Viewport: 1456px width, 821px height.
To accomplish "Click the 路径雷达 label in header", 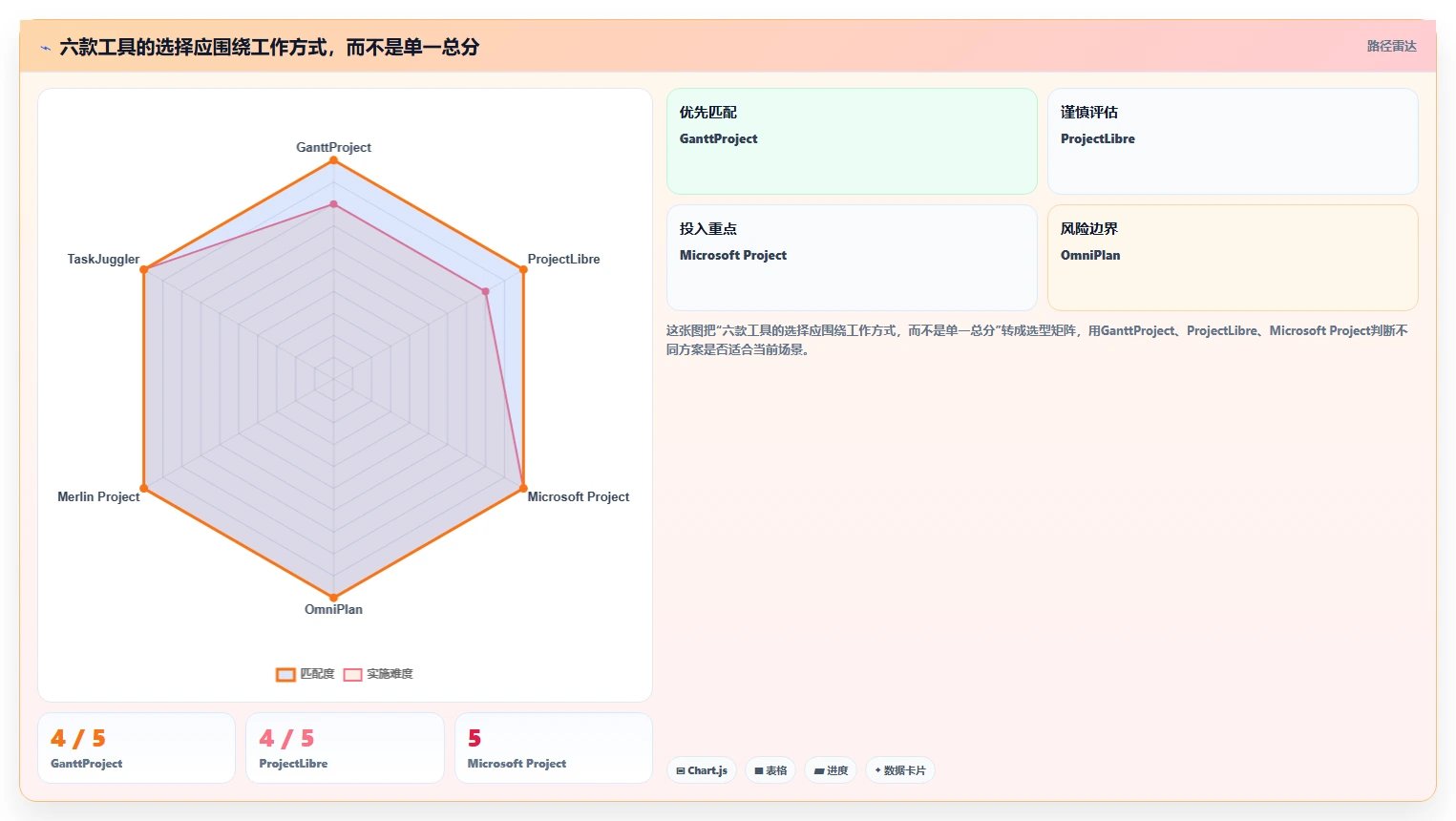I will click(x=1391, y=46).
